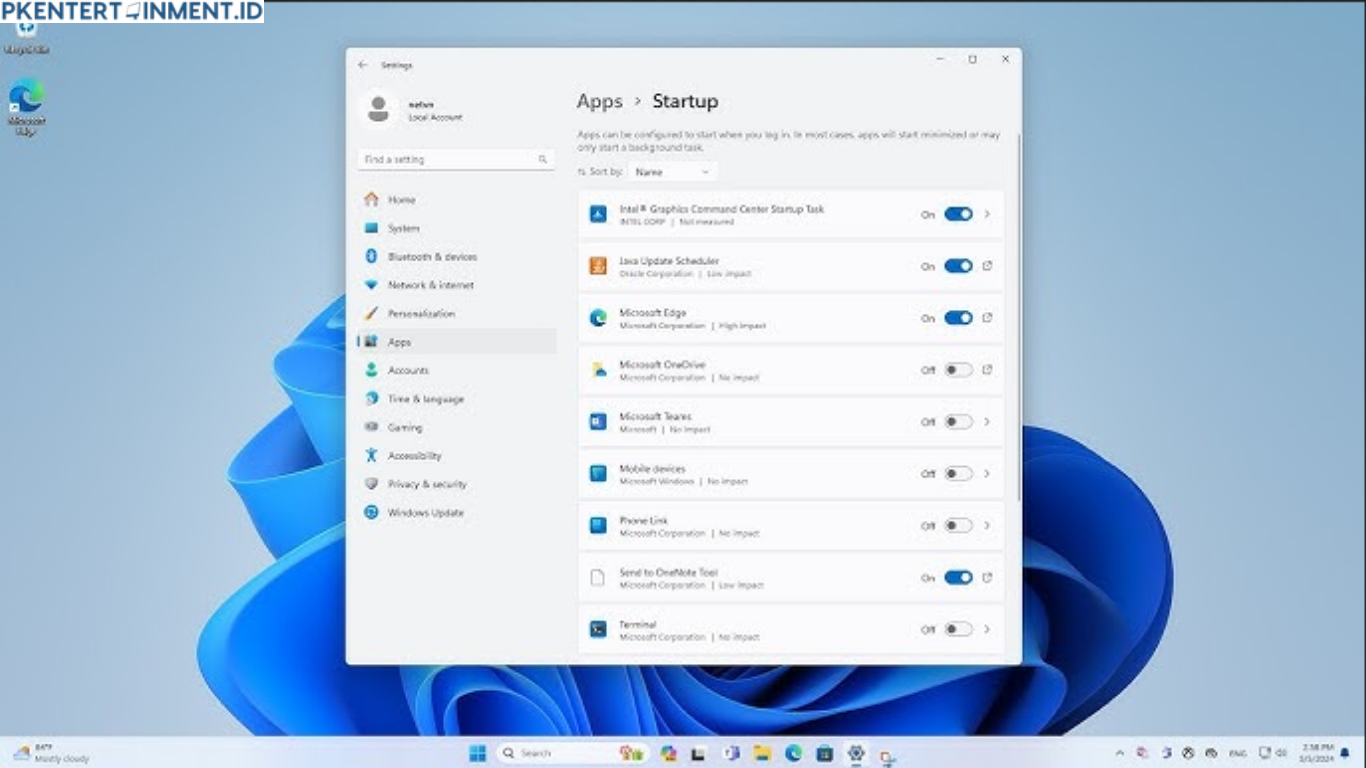Click the Microsoft Teams app icon
Screen dimensions: 1366x768
coord(598,422)
